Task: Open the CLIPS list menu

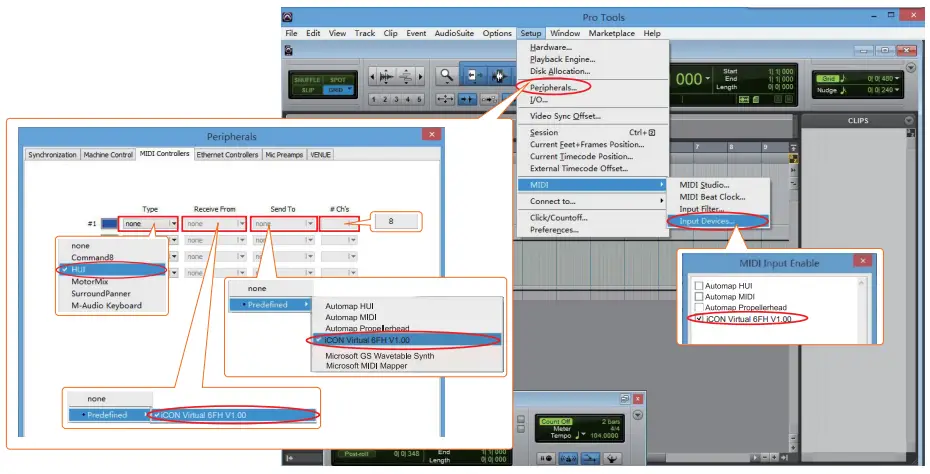Action: click(909, 120)
